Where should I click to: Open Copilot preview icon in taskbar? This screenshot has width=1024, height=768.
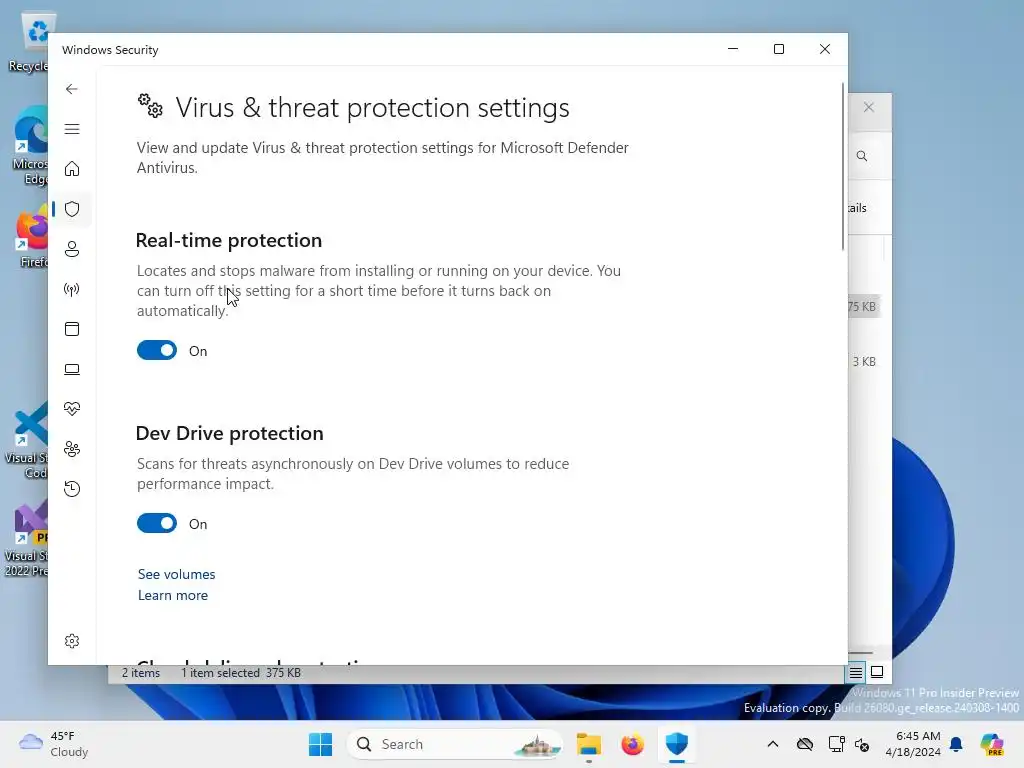tap(991, 744)
